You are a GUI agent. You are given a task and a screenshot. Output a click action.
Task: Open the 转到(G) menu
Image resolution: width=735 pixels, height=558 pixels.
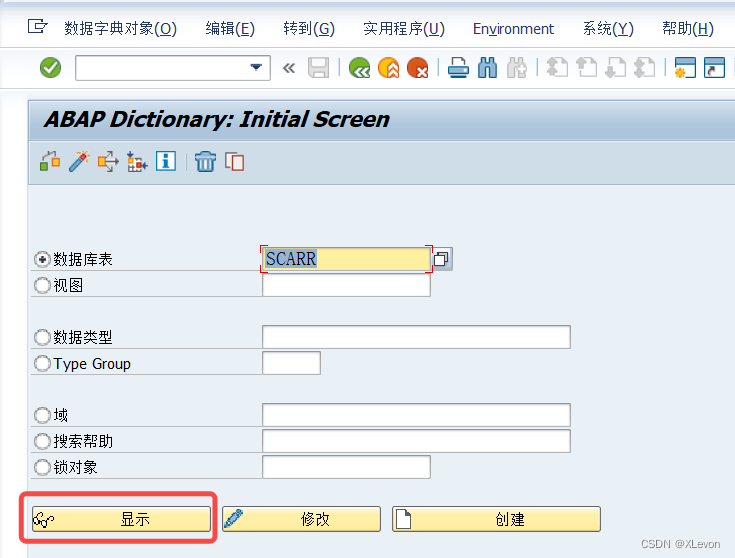(309, 29)
